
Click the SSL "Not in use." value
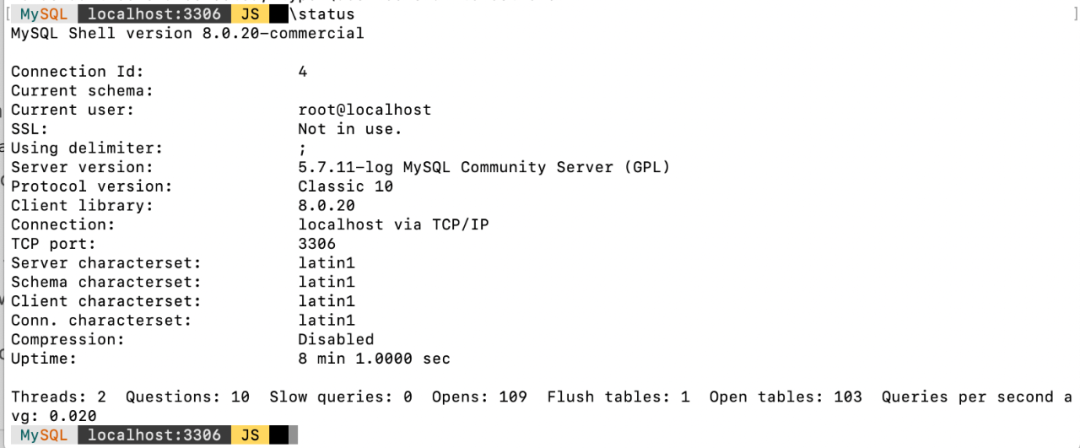pyautogui.click(x=349, y=129)
